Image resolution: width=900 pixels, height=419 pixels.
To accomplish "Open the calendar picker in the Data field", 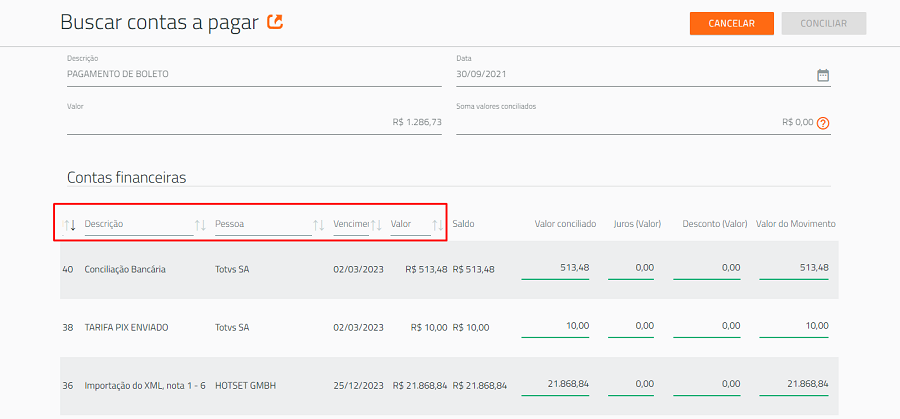I will click(823, 75).
